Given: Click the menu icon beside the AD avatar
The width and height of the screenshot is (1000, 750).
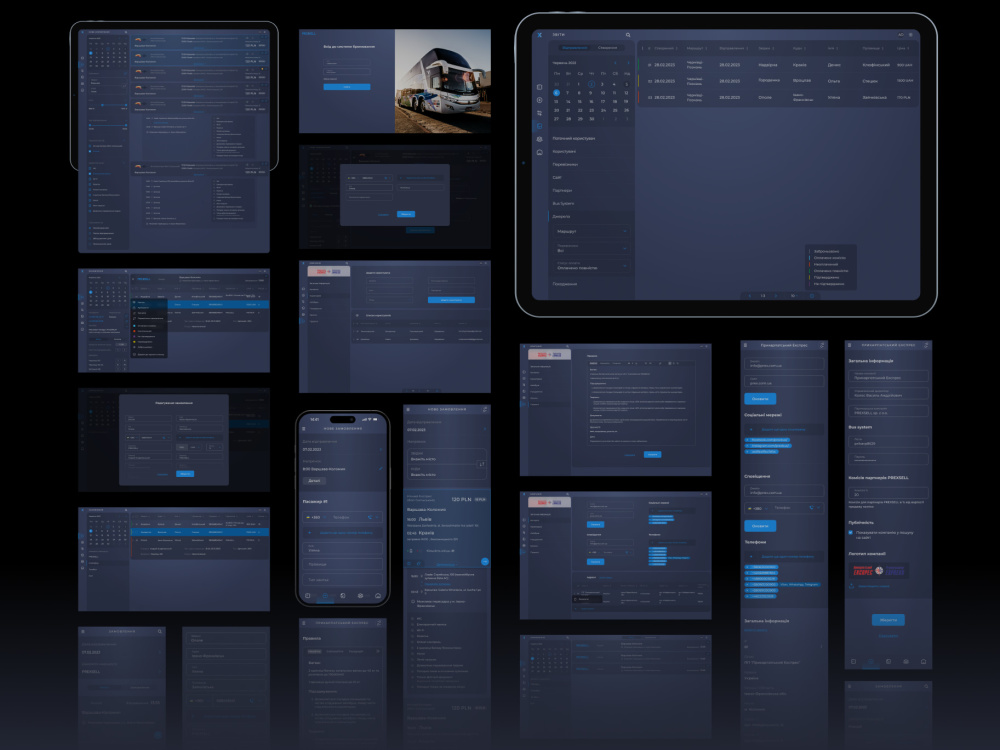Looking at the screenshot, I should [x=911, y=34].
